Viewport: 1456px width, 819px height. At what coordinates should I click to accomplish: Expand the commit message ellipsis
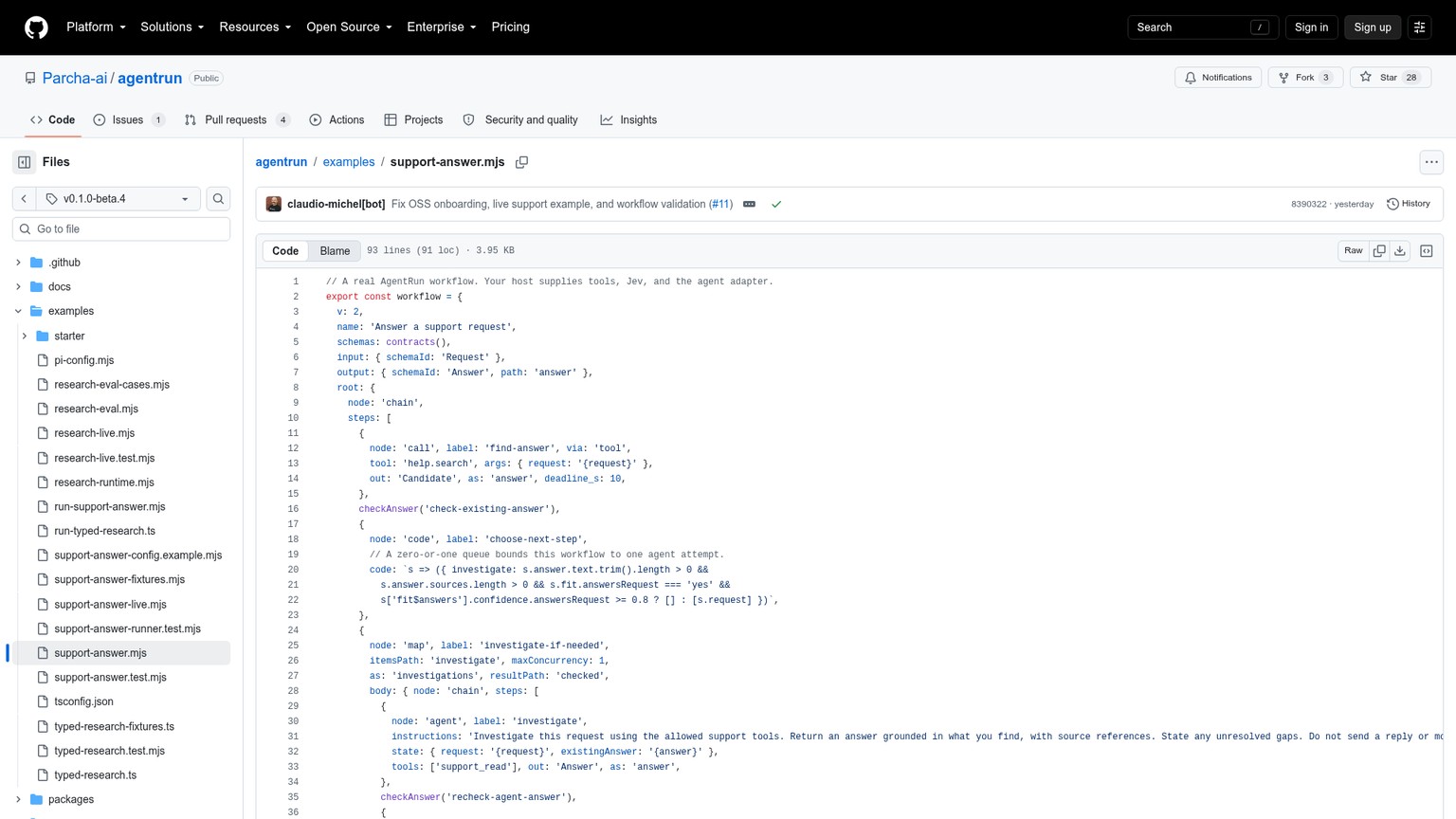pyautogui.click(x=749, y=204)
